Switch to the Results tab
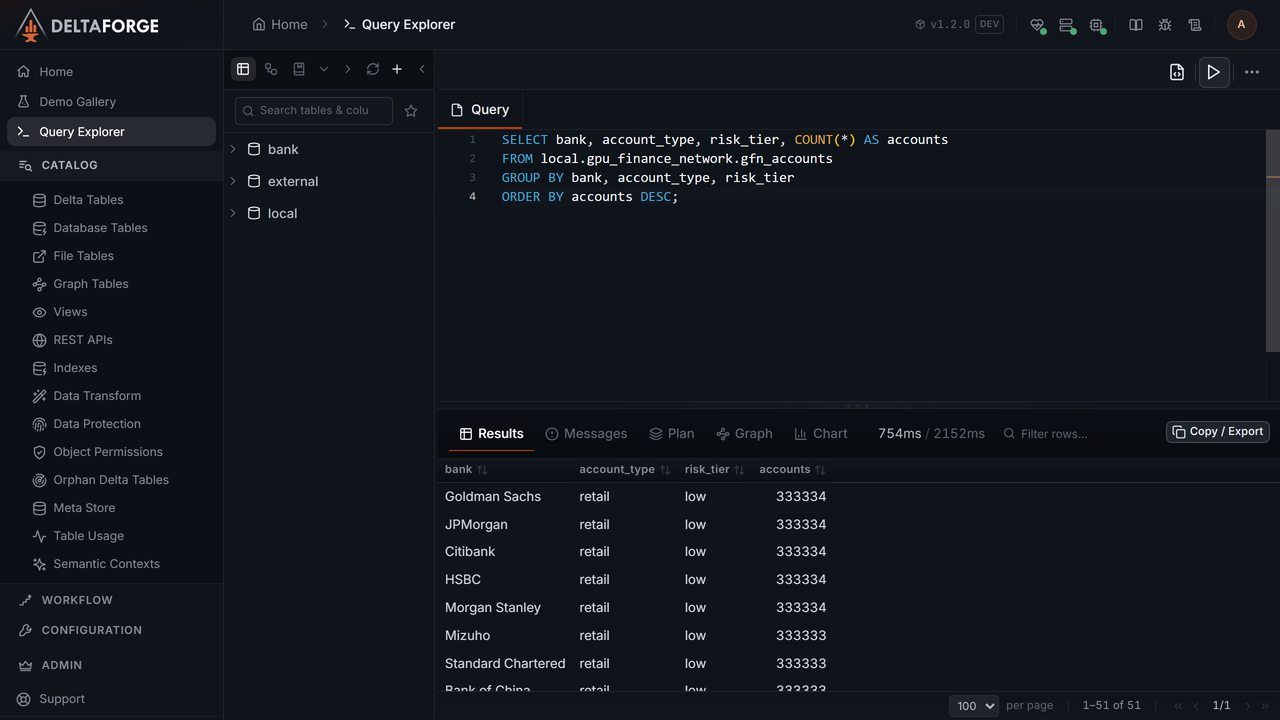1280x720 pixels. point(491,434)
